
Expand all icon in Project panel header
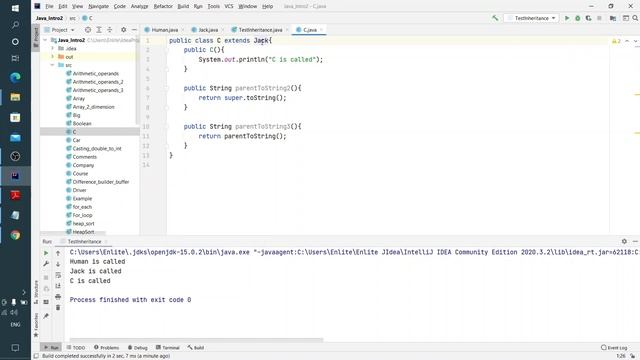pos(99,30)
